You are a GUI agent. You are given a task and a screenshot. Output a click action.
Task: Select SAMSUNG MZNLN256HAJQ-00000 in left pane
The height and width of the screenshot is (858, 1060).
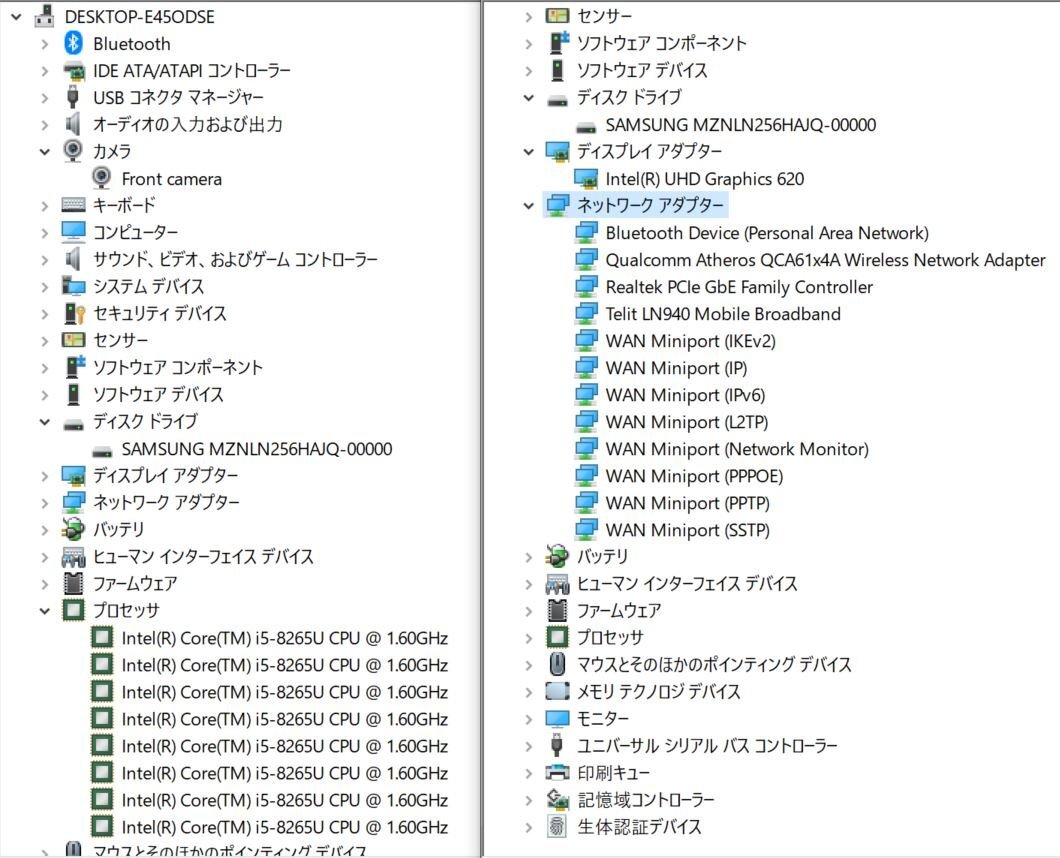click(x=257, y=449)
